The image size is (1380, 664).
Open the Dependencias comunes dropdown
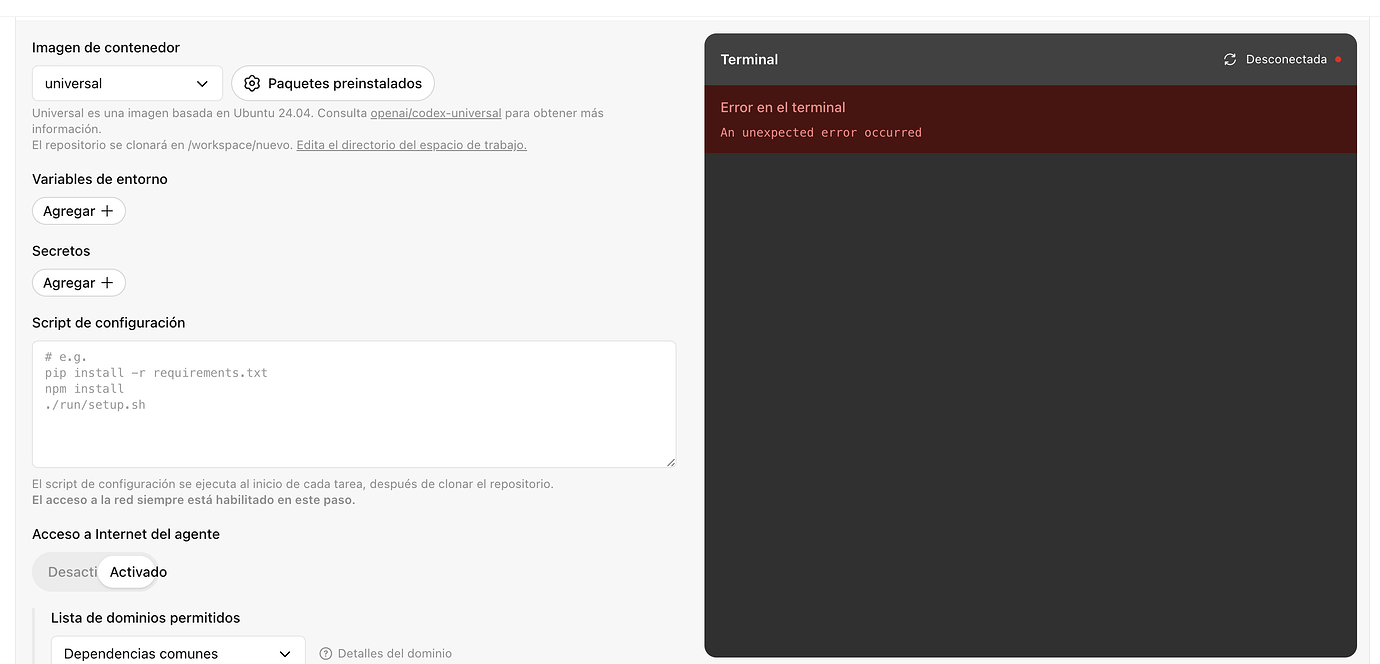pos(177,652)
